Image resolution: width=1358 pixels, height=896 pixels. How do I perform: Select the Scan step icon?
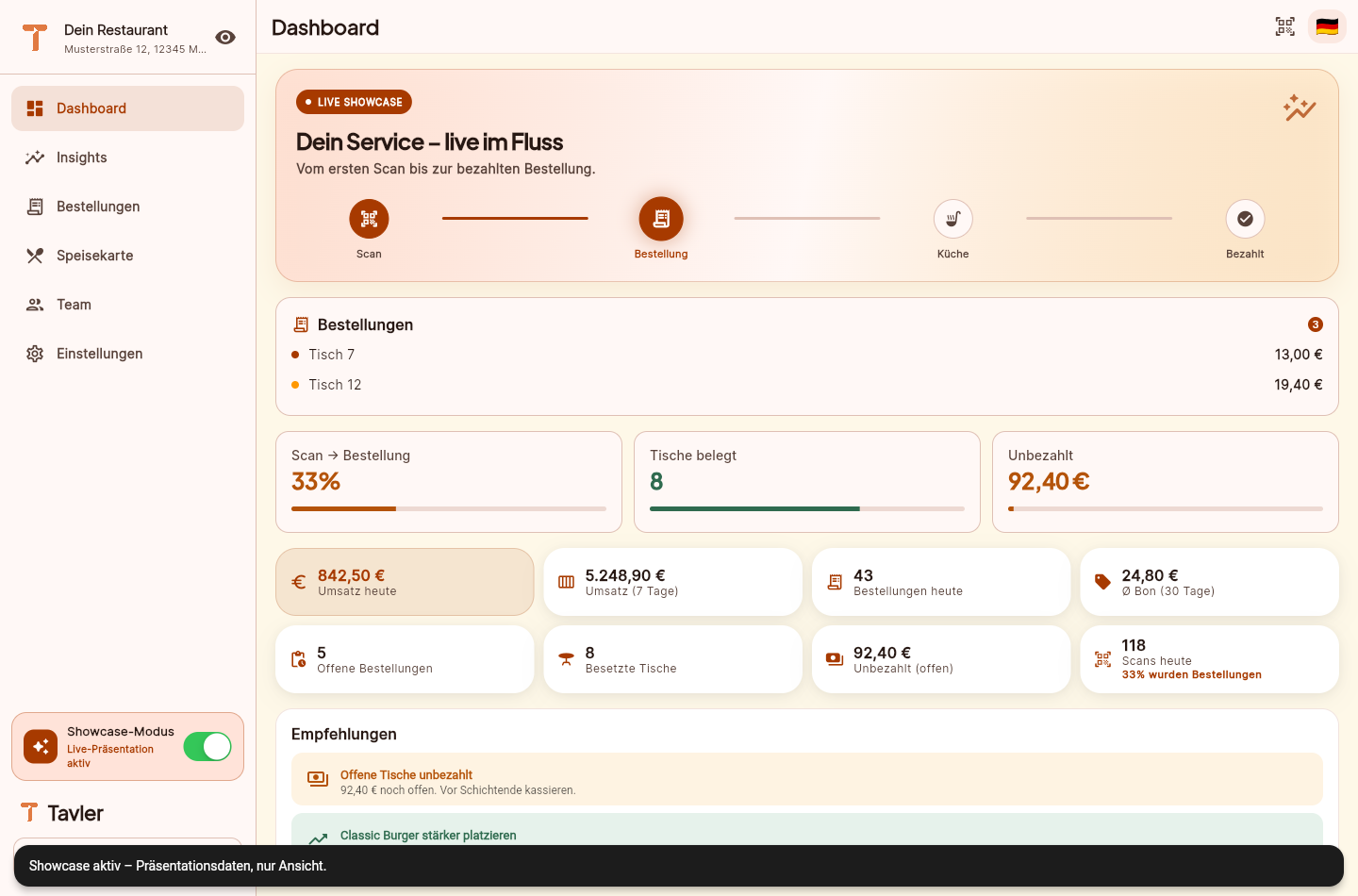click(369, 219)
